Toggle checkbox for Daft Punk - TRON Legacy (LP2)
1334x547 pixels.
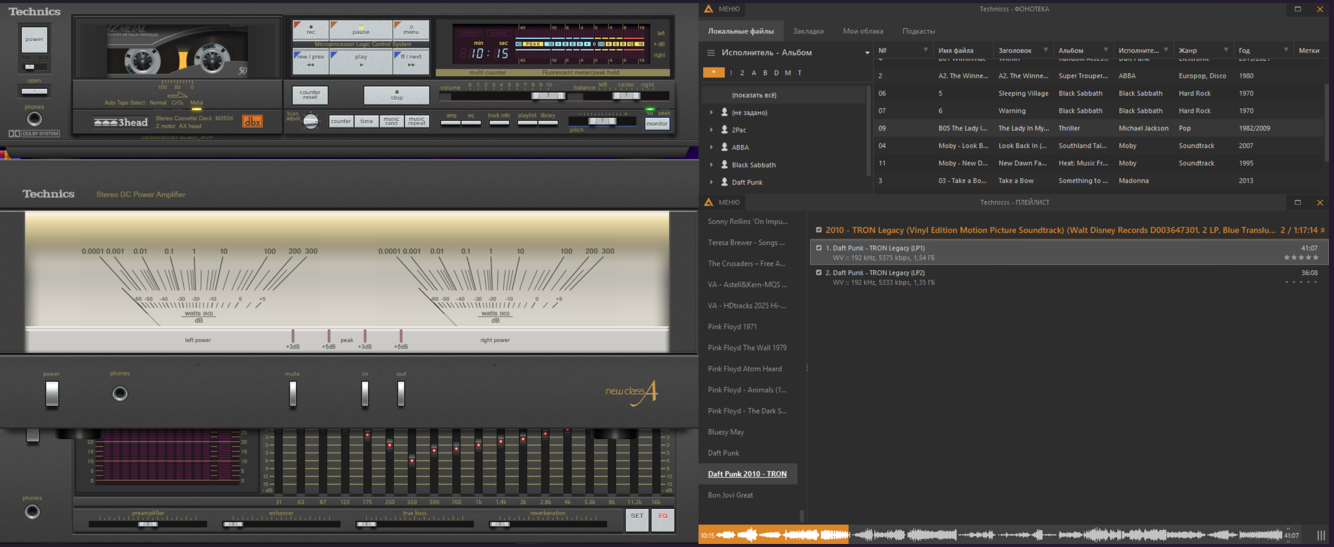[x=818, y=272]
